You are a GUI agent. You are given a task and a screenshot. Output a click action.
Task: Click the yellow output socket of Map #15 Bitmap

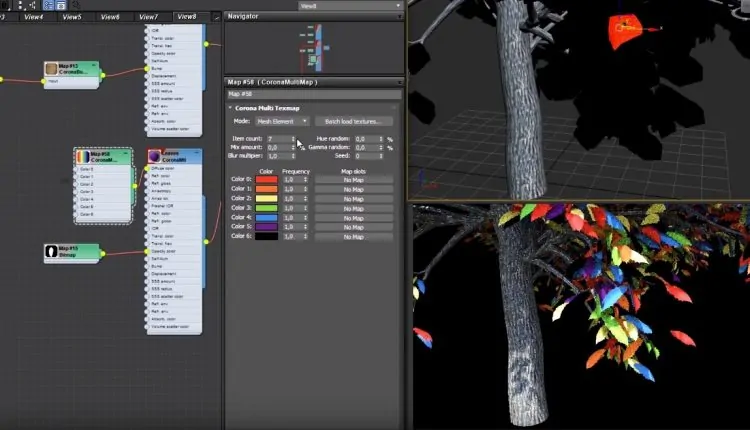click(x=102, y=253)
